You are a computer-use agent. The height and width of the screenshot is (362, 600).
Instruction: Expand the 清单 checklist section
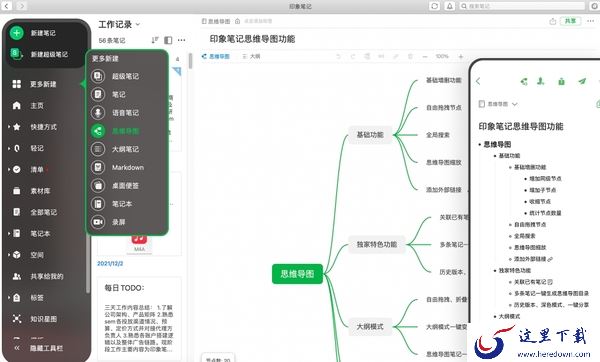(9, 169)
